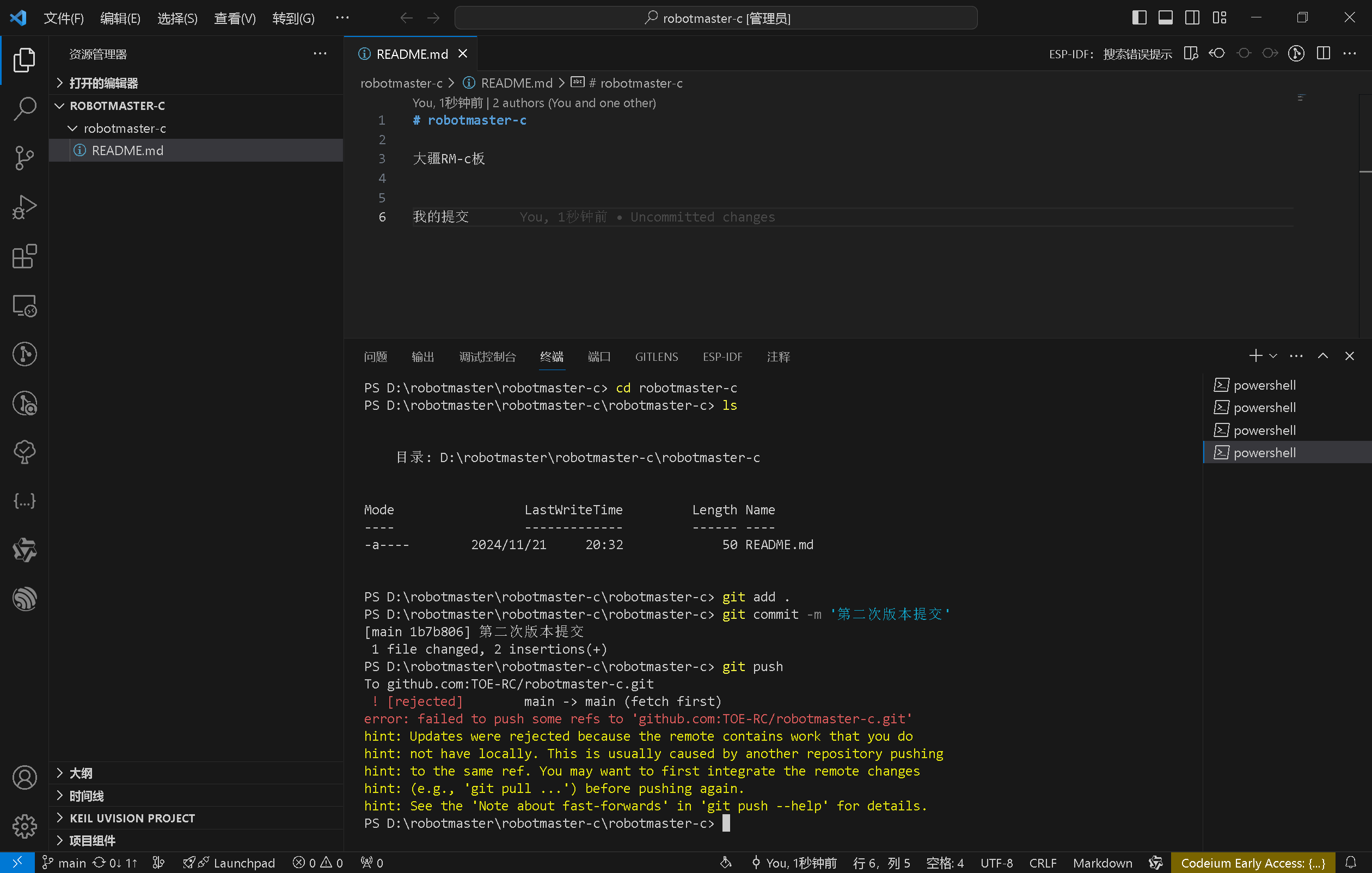Toggle GitLens file annotations icon
1372x873 pixels.
tap(1296, 53)
